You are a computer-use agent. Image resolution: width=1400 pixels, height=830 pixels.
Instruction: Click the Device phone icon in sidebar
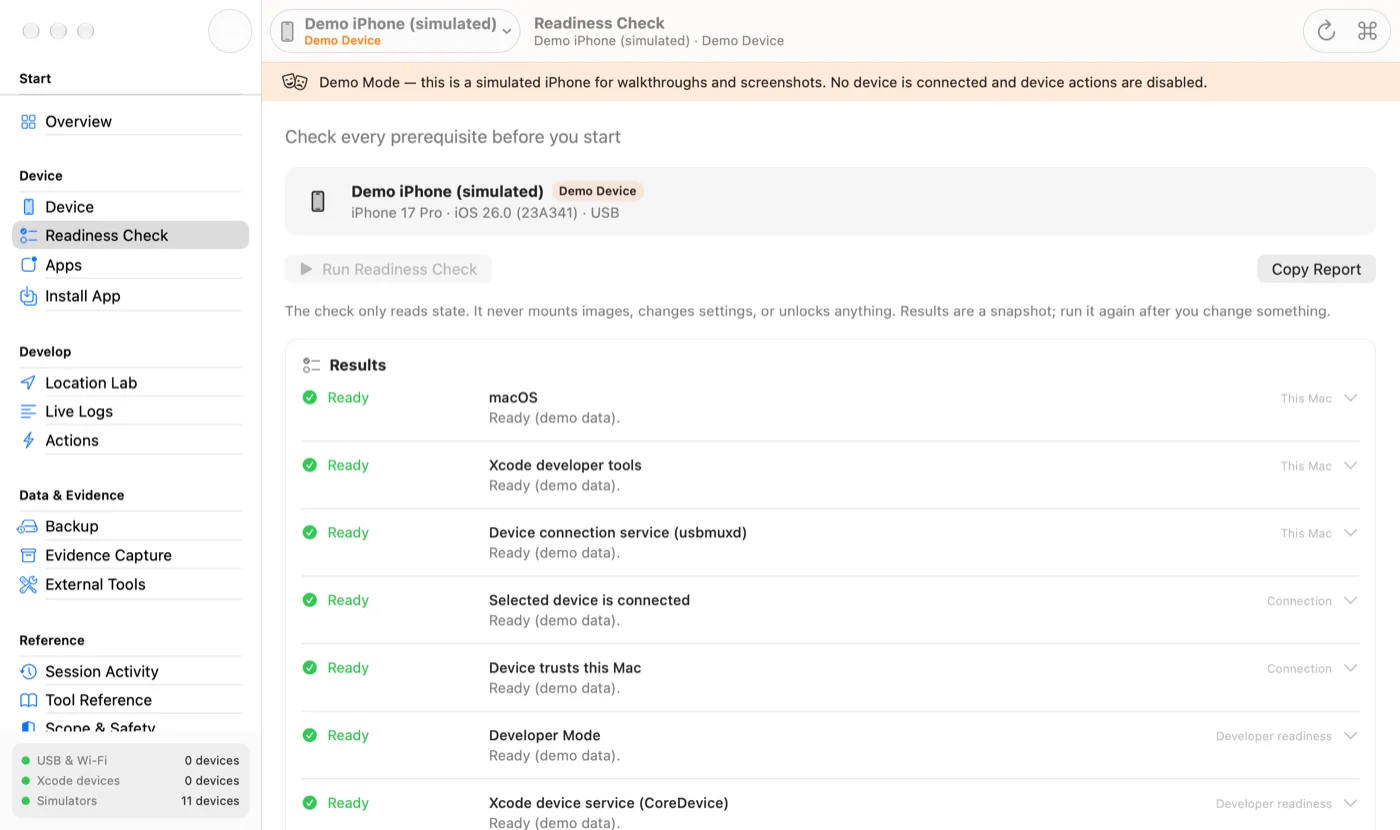pyautogui.click(x=28, y=207)
